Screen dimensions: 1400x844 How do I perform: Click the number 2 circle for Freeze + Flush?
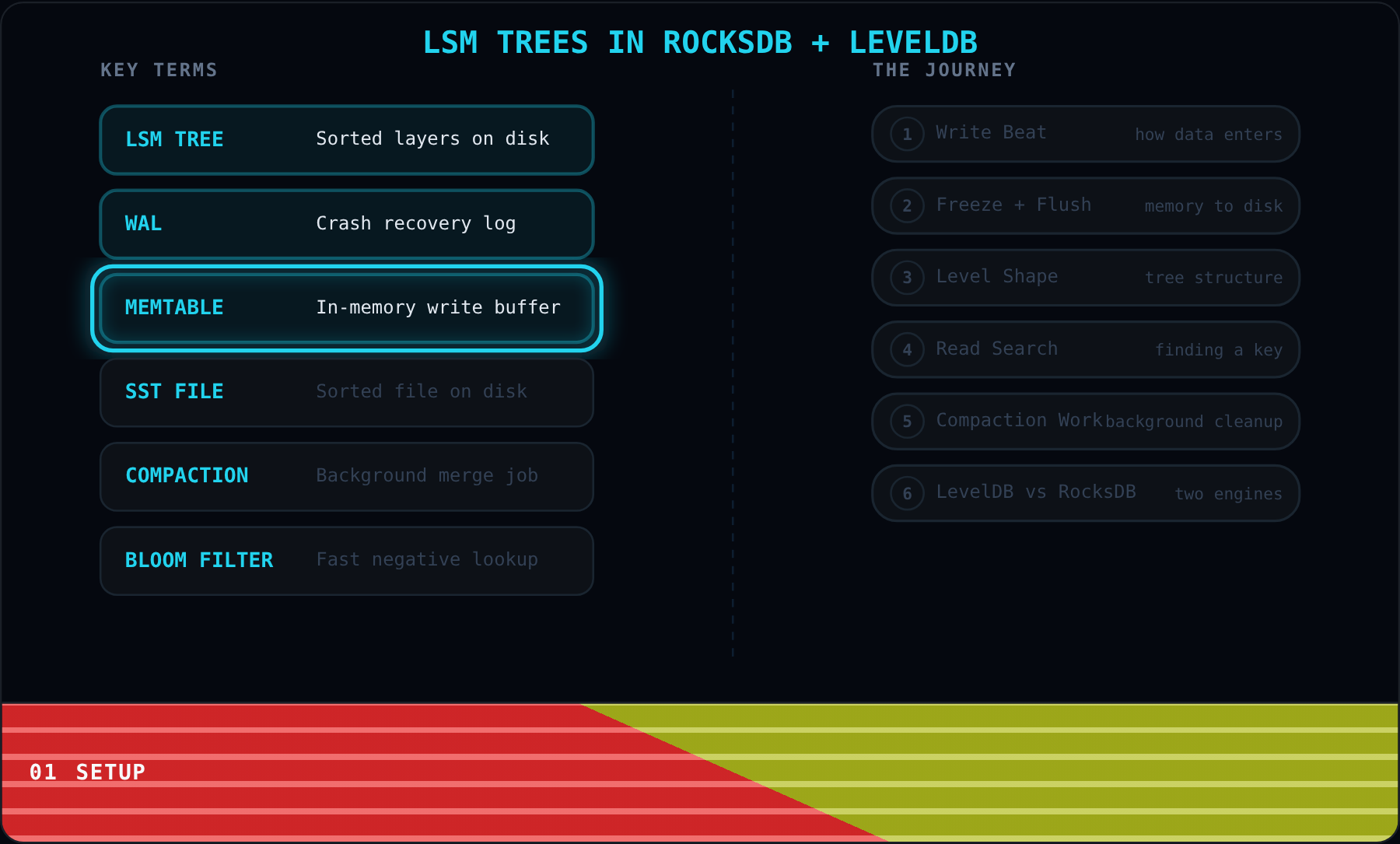[907, 205]
